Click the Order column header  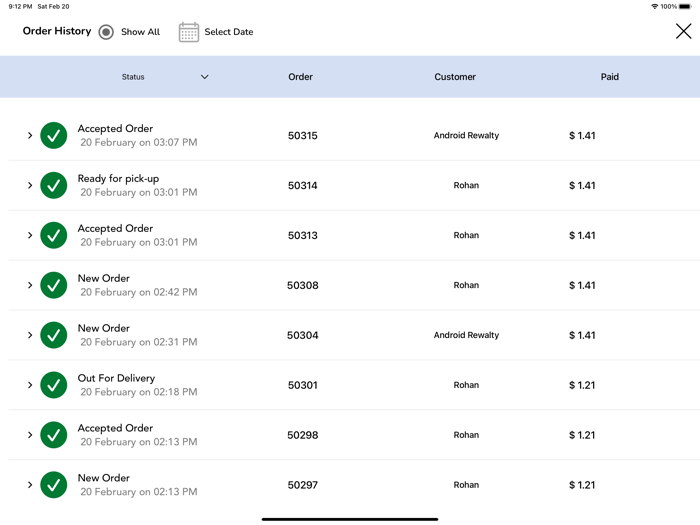tap(300, 77)
